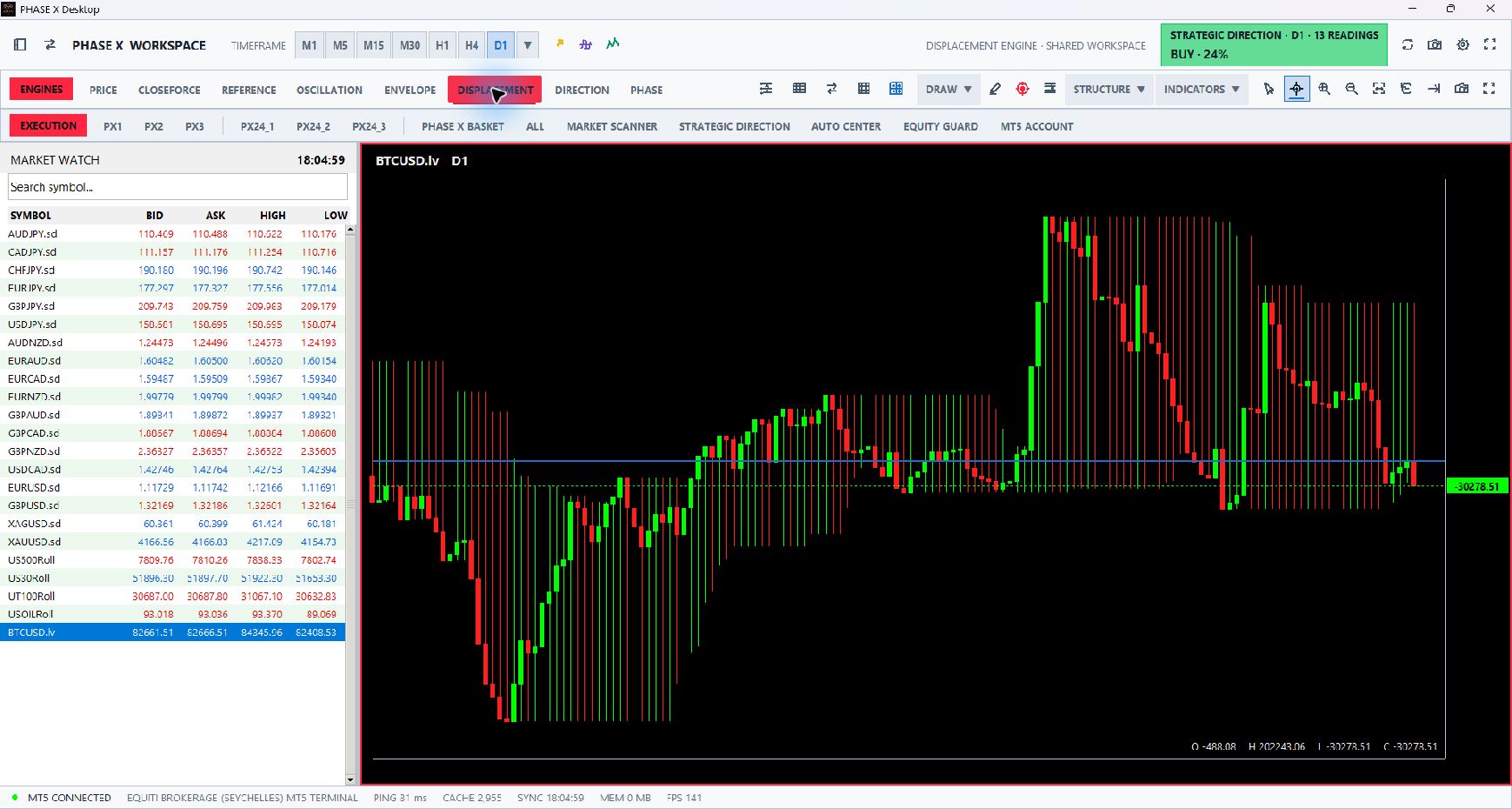This screenshot has width=1512, height=809.
Task: Click the top-row camera icon beside the gear
Action: click(x=1435, y=44)
